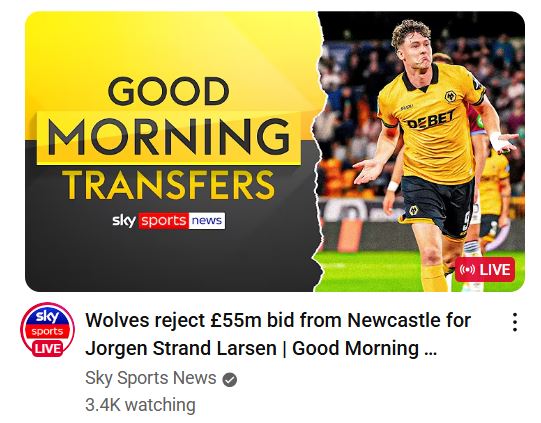Click the red LIVE badge on thumbnail

pyautogui.click(x=485, y=269)
